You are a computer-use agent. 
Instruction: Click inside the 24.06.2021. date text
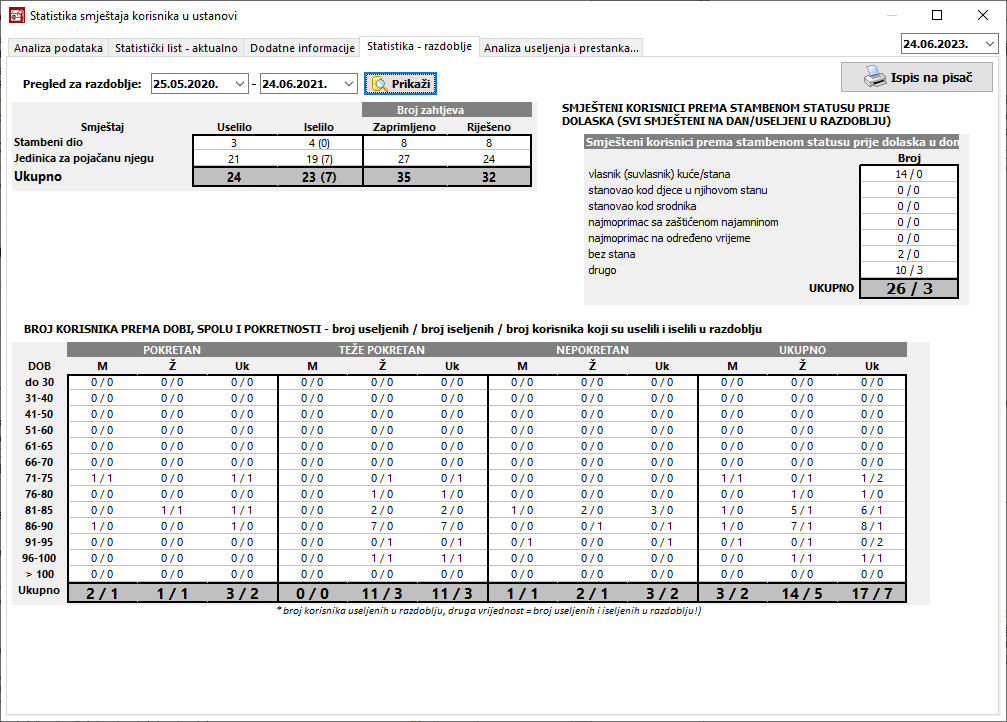point(298,85)
